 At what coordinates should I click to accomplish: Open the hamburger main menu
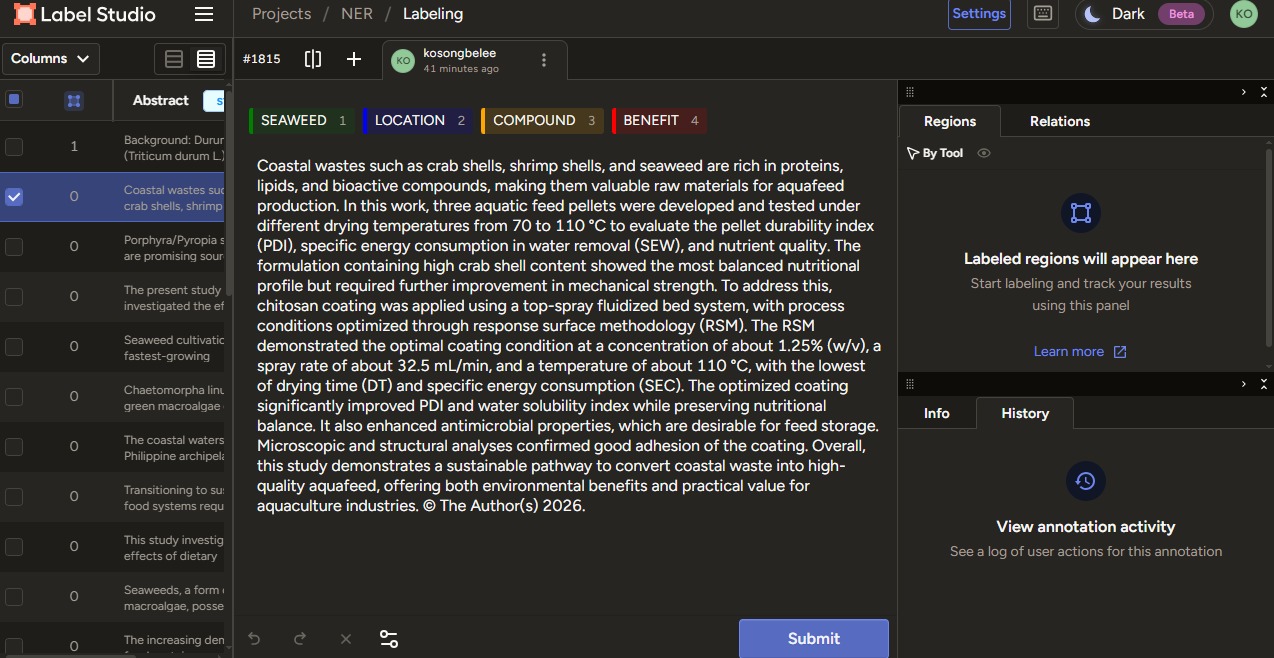point(204,14)
